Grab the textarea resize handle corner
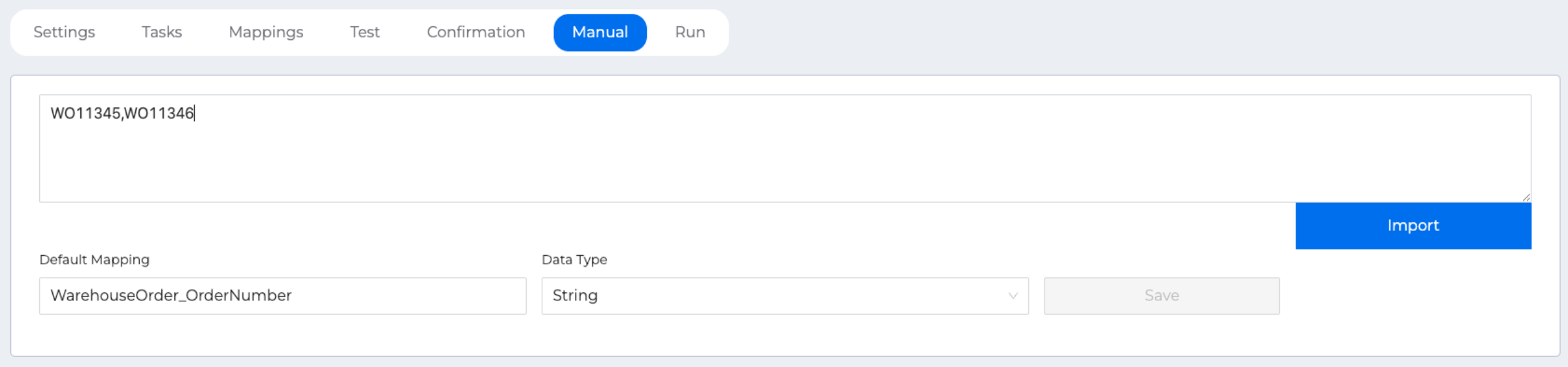This screenshot has height=367, width=1568. click(1526, 198)
